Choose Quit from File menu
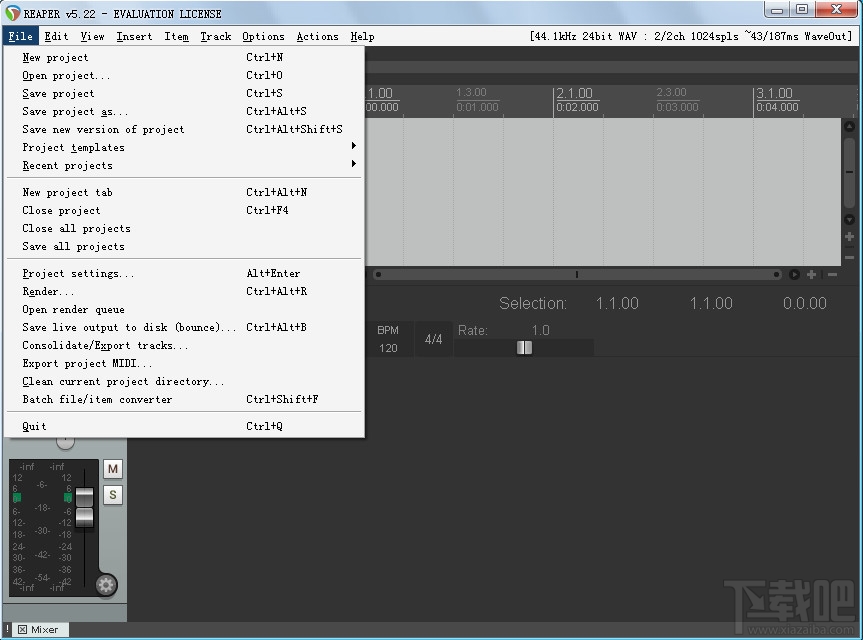The image size is (863, 640). coord(184,426)
